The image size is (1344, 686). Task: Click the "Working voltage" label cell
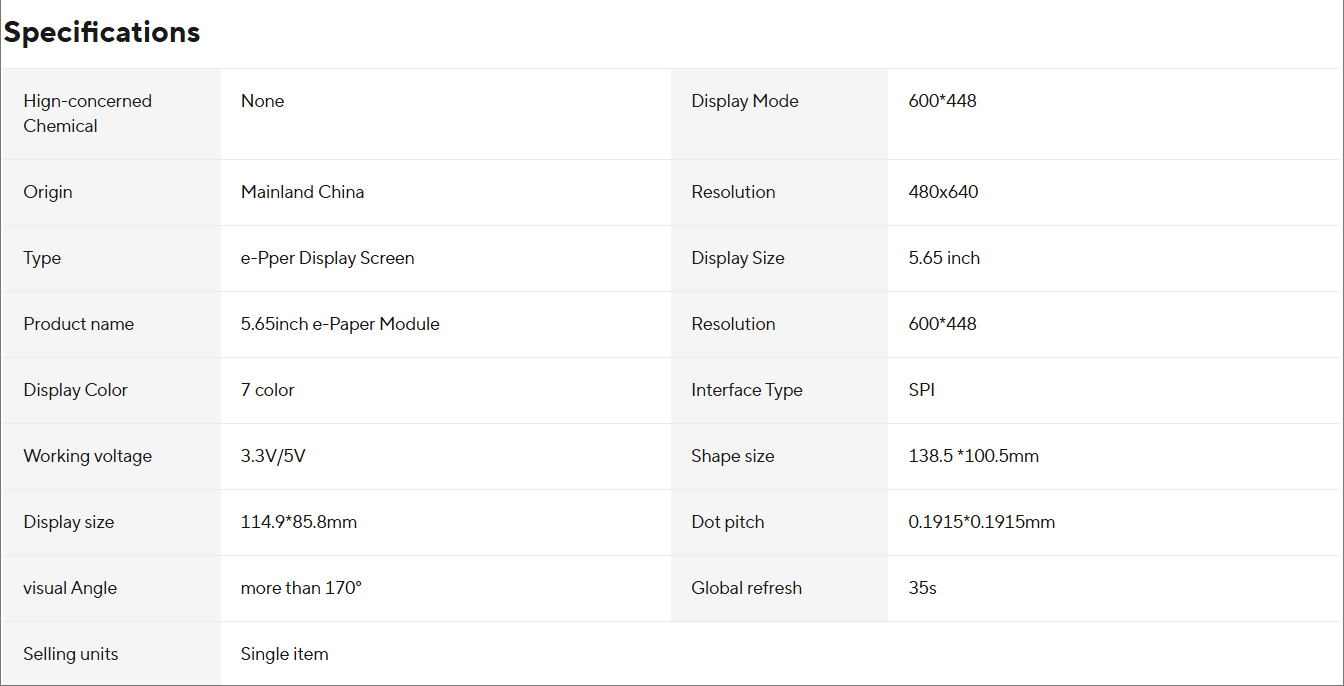pos(88,456)
